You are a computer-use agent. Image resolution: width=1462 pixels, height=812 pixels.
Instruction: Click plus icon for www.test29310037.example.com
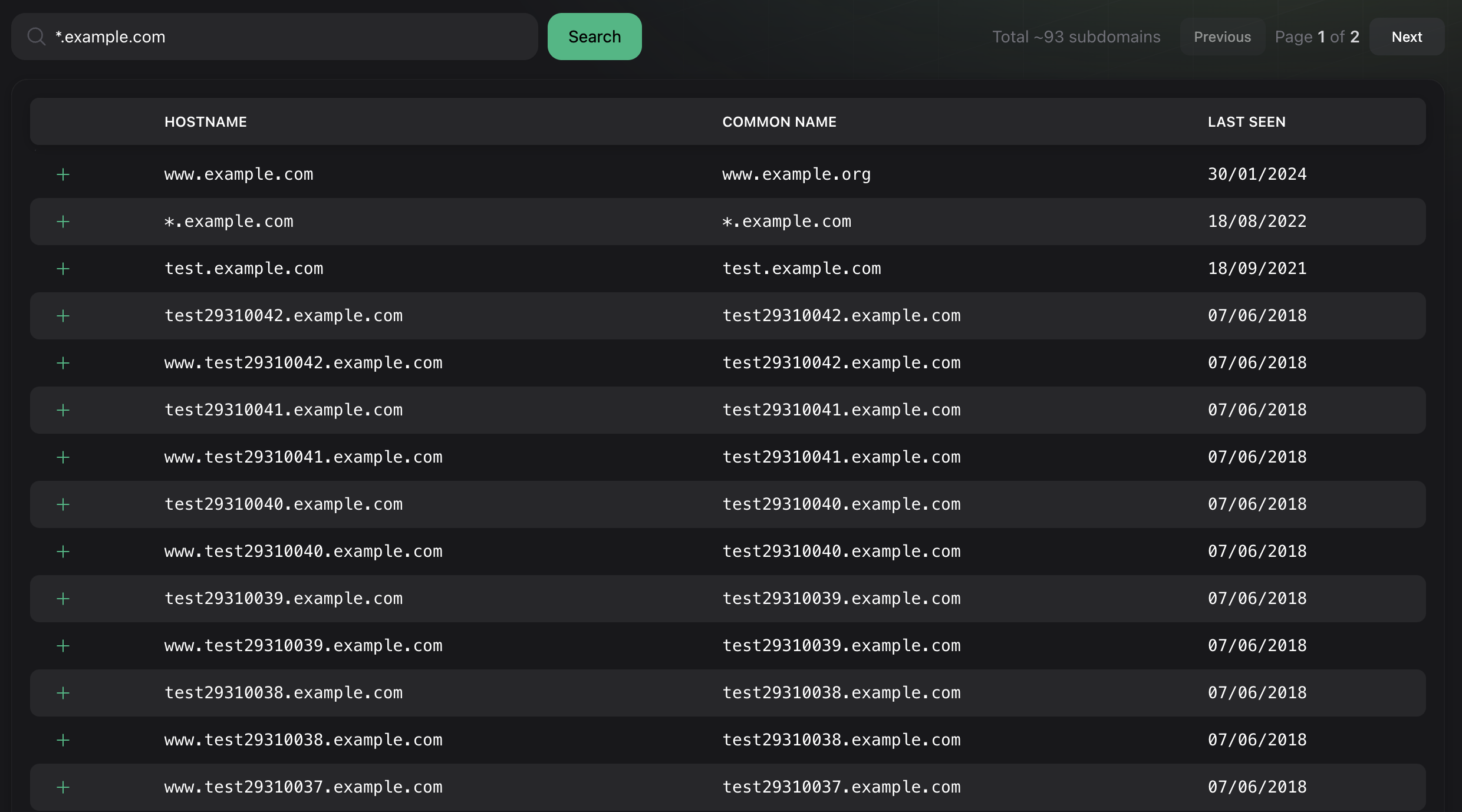click(63, 787)
